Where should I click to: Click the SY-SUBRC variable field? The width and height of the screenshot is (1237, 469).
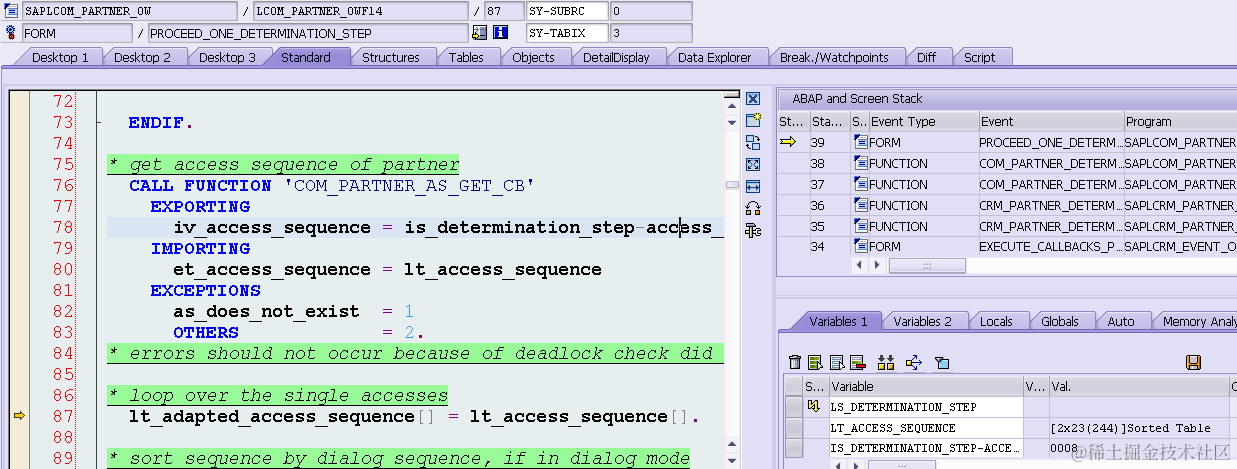[567, 11]
